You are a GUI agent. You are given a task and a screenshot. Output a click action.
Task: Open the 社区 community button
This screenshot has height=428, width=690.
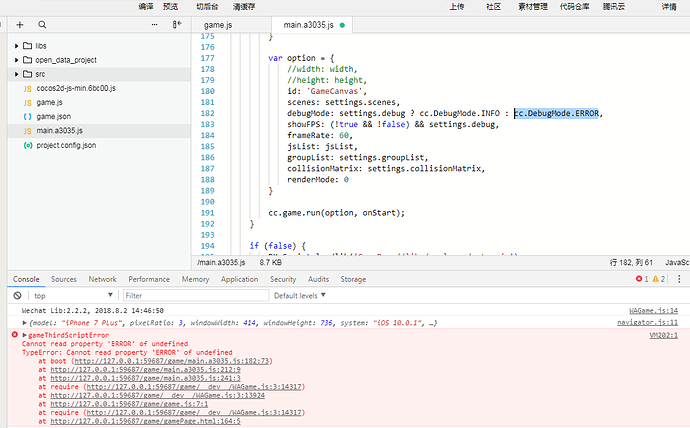[x=493, y=7]
